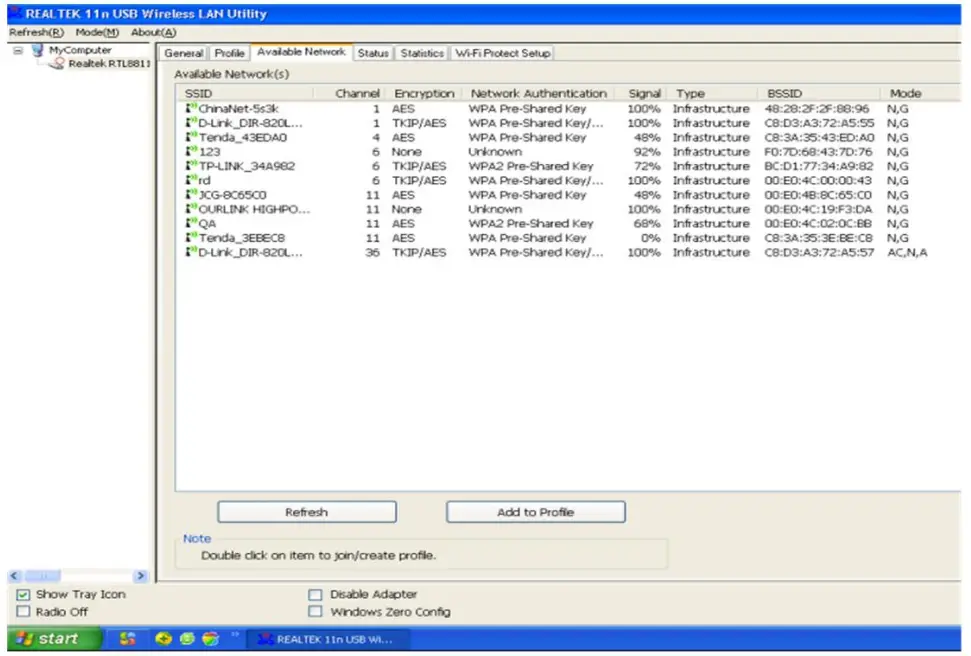Click the Realtek RTL881 adapter icon
Viewport: 971px width, 656px height.
coord(58,63)
